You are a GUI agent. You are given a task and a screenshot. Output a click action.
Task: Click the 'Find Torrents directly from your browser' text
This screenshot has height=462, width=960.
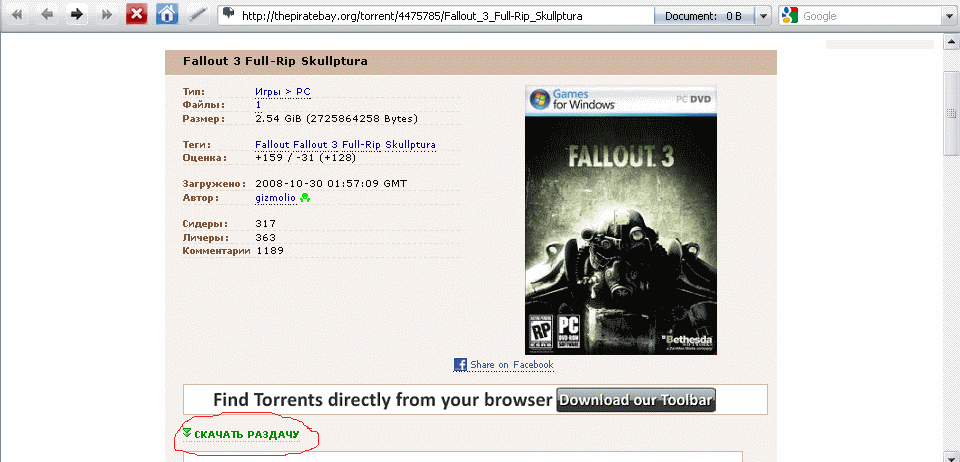coord(383,400)
